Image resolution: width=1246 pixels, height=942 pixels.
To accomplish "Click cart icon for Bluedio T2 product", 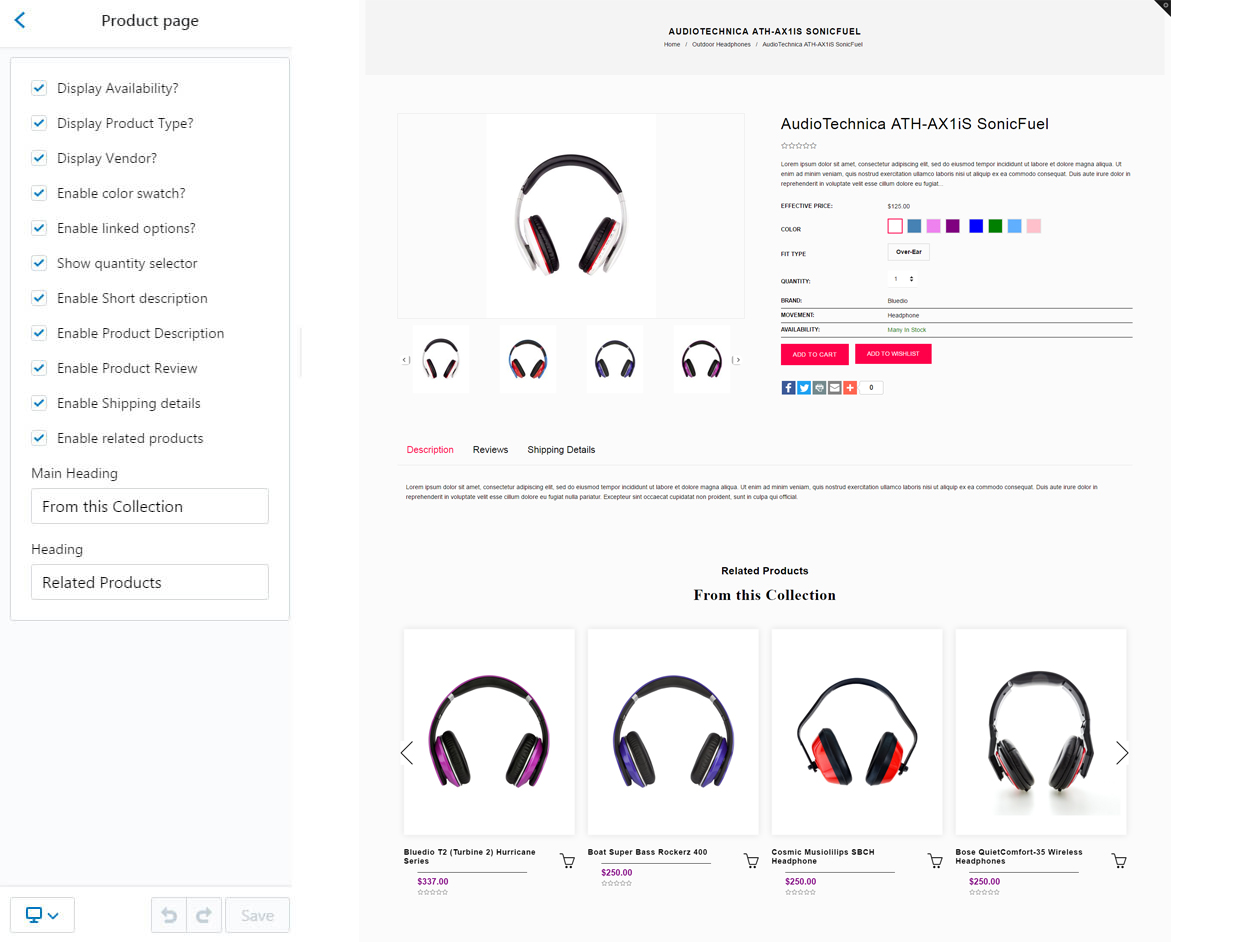I will click(567, 861).
